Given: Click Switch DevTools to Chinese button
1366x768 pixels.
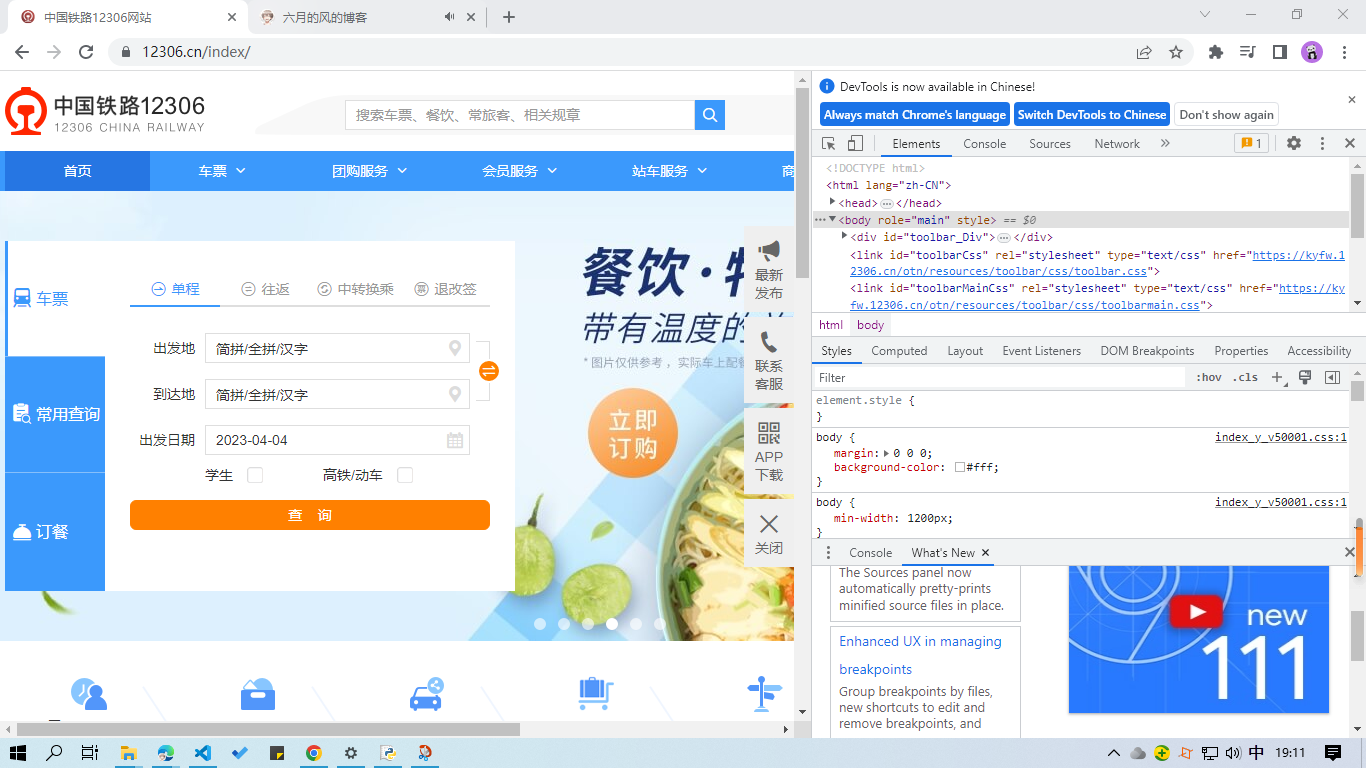Looking at the screenshot, I should click(x=1092, y=115).
